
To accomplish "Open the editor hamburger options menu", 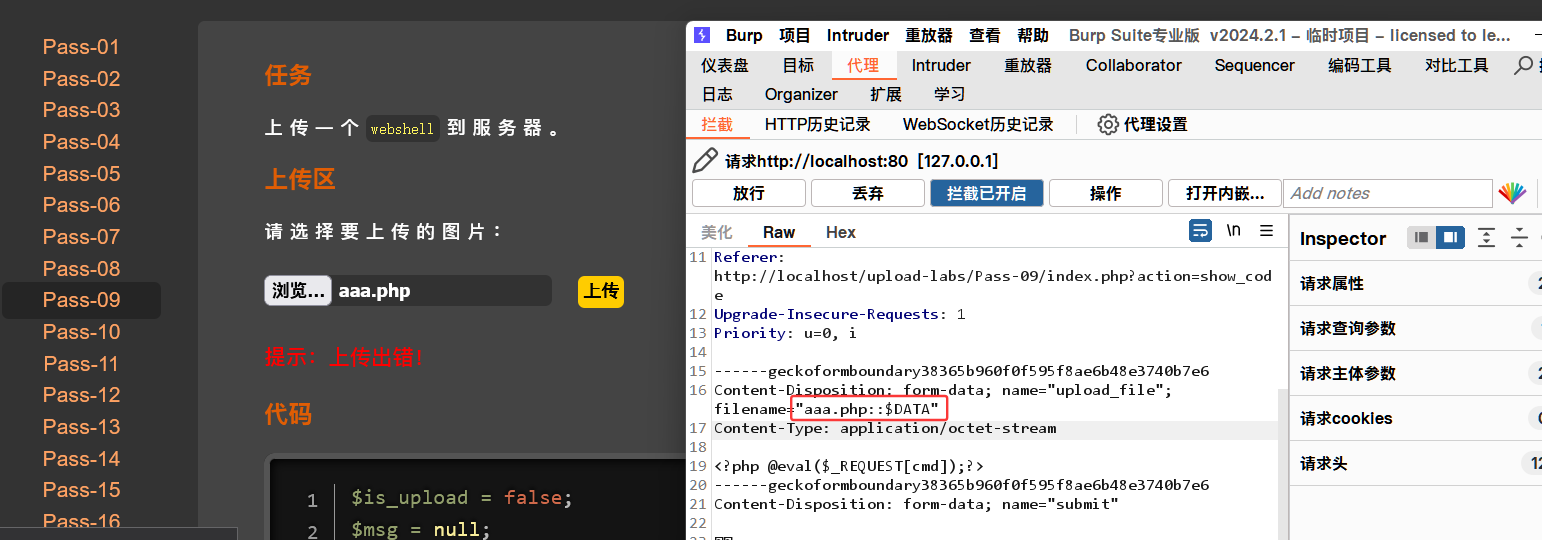I will (1266, 231).
